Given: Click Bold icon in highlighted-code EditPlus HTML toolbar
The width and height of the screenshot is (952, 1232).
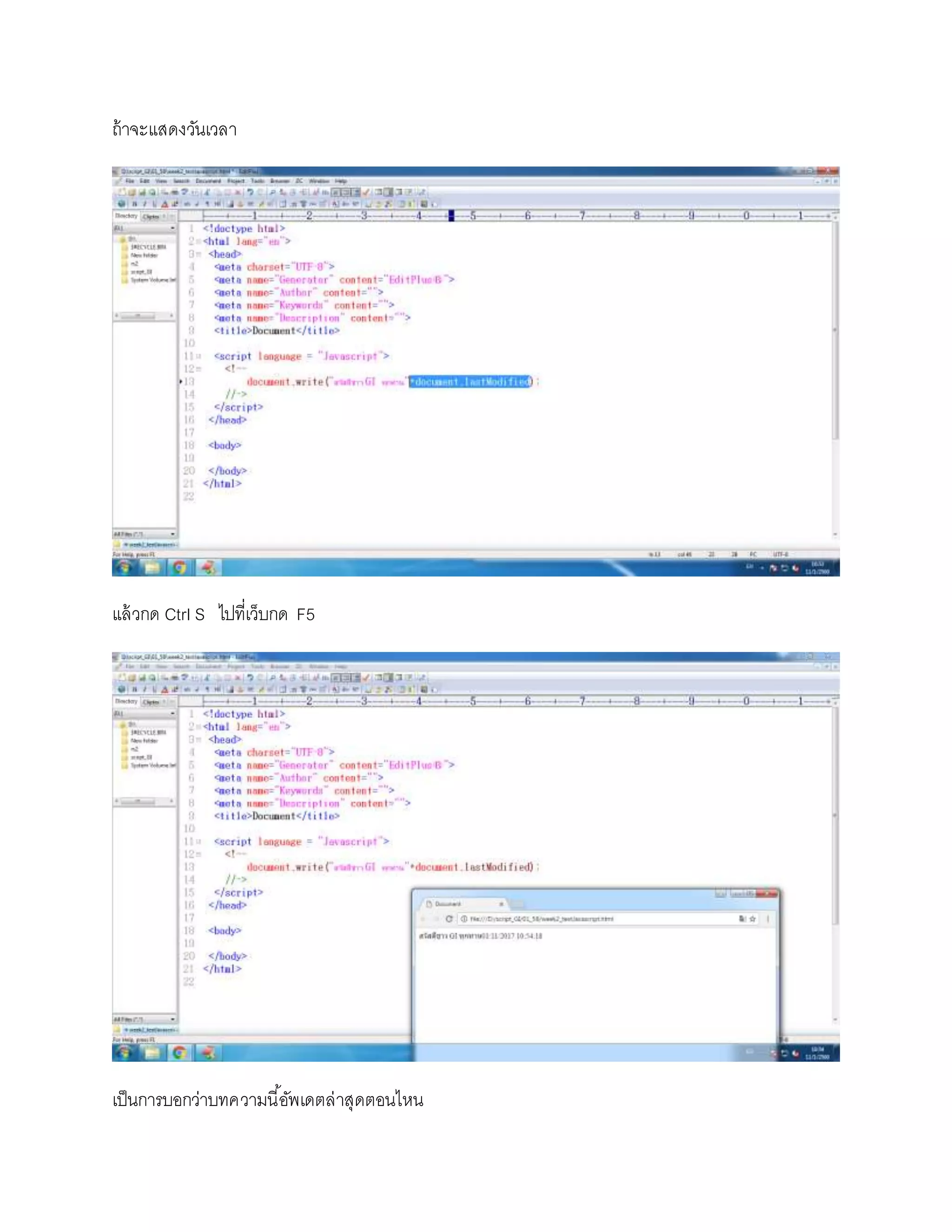Looking at the screenshot, I should click(x=134, y=204).
